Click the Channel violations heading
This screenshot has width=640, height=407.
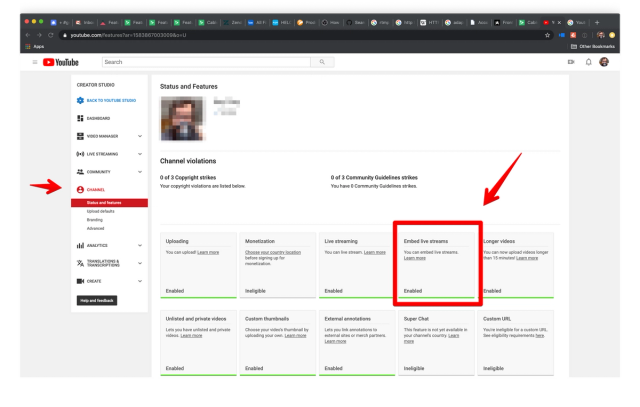click(x=188, y=161)
